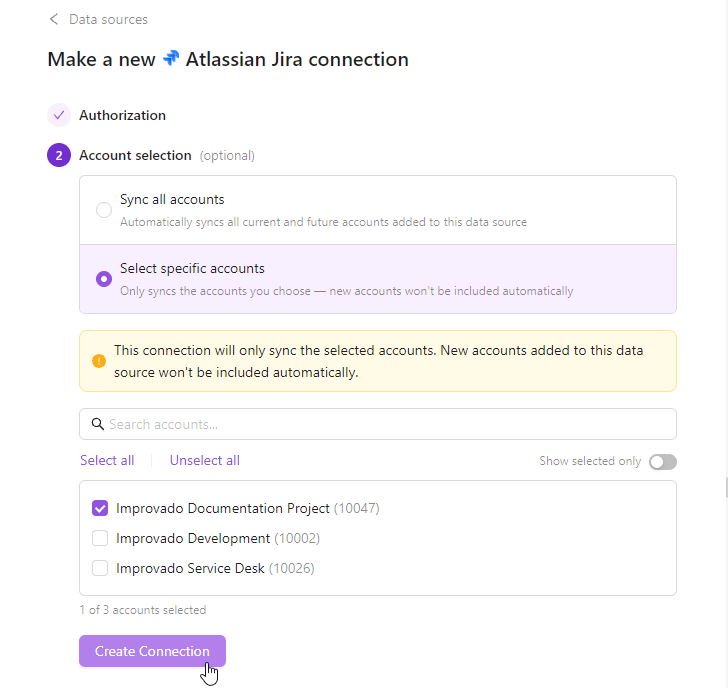Click the Select all link
The image size is (728, 688).
coord(107,461)
